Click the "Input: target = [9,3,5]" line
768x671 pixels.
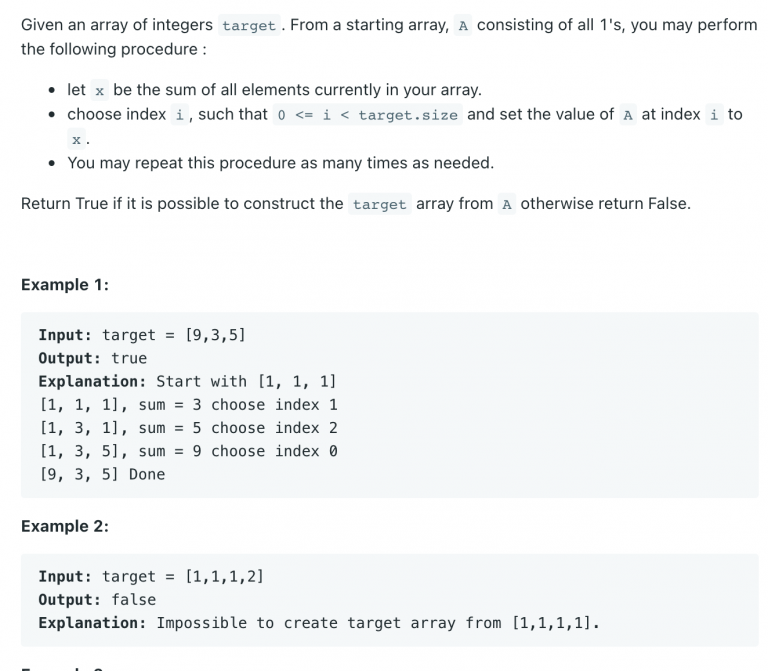click(141, 335)
